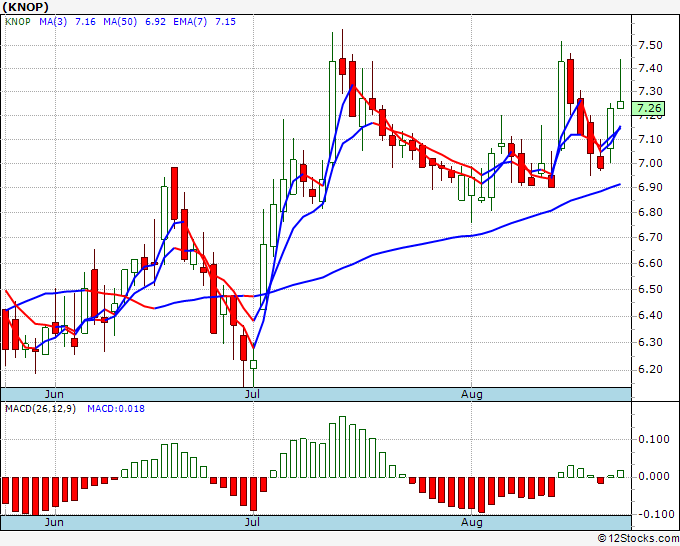Image resolution: width=680 pixels, height=546 pixels.
Task: Click Jul on price chart time axis
Action: pos(252,394)
